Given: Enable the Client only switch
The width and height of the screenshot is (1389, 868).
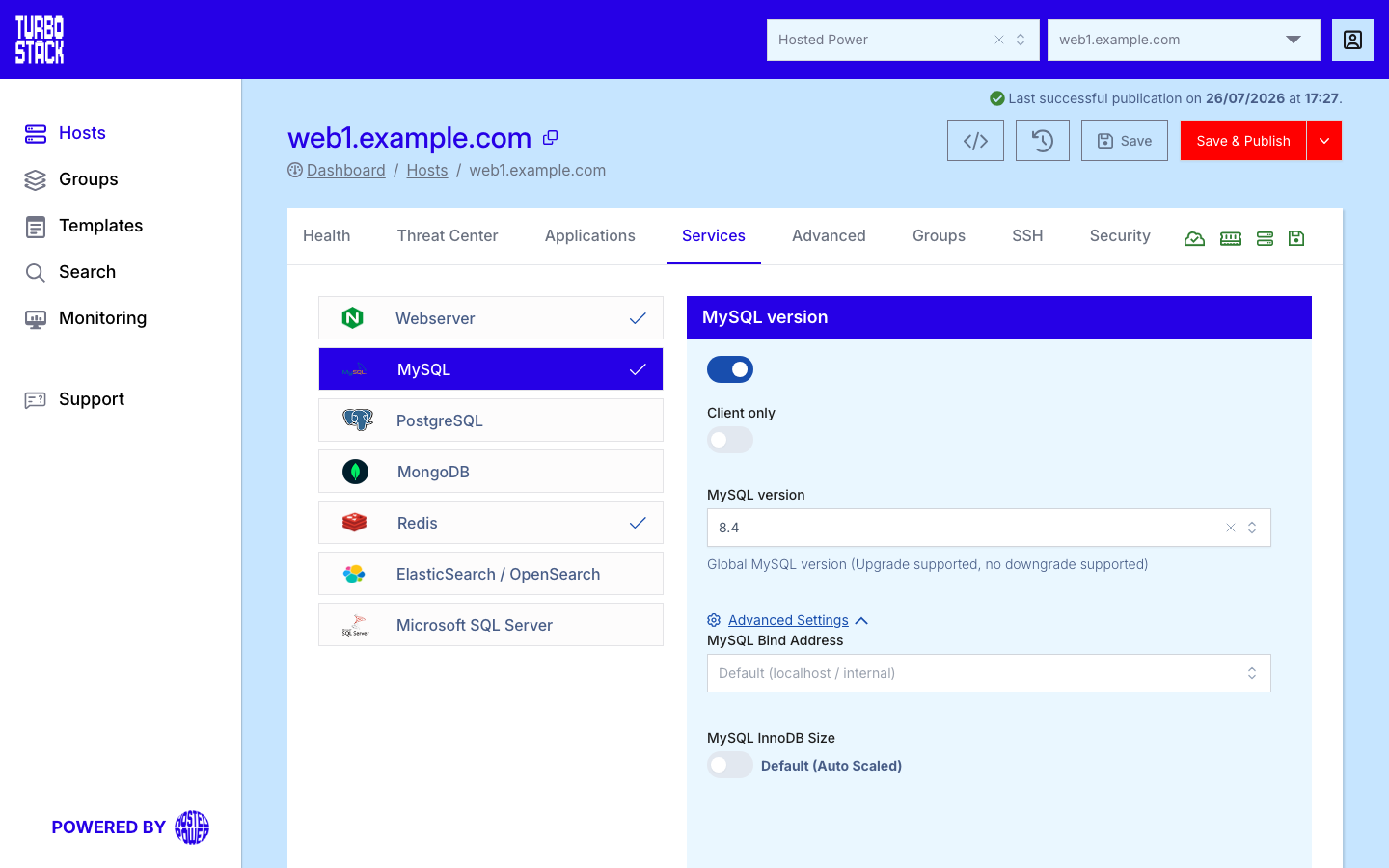Looking at the screenshot, I should click(x=730, y=440).
